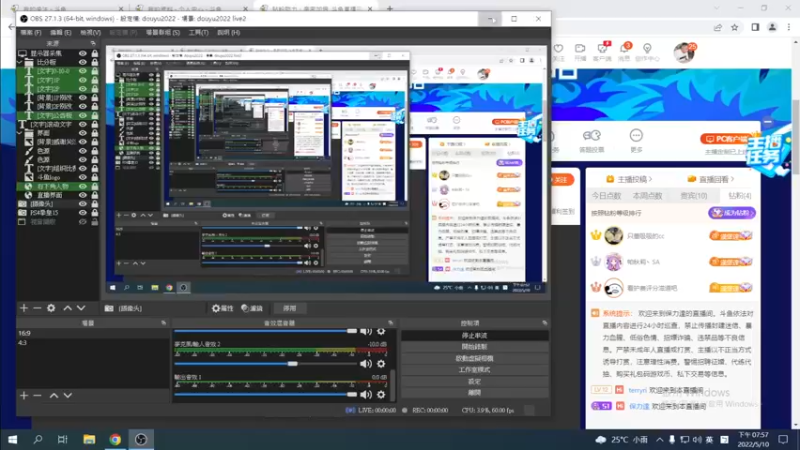Hide the [文字]公告板 source

tap(83, 115)
